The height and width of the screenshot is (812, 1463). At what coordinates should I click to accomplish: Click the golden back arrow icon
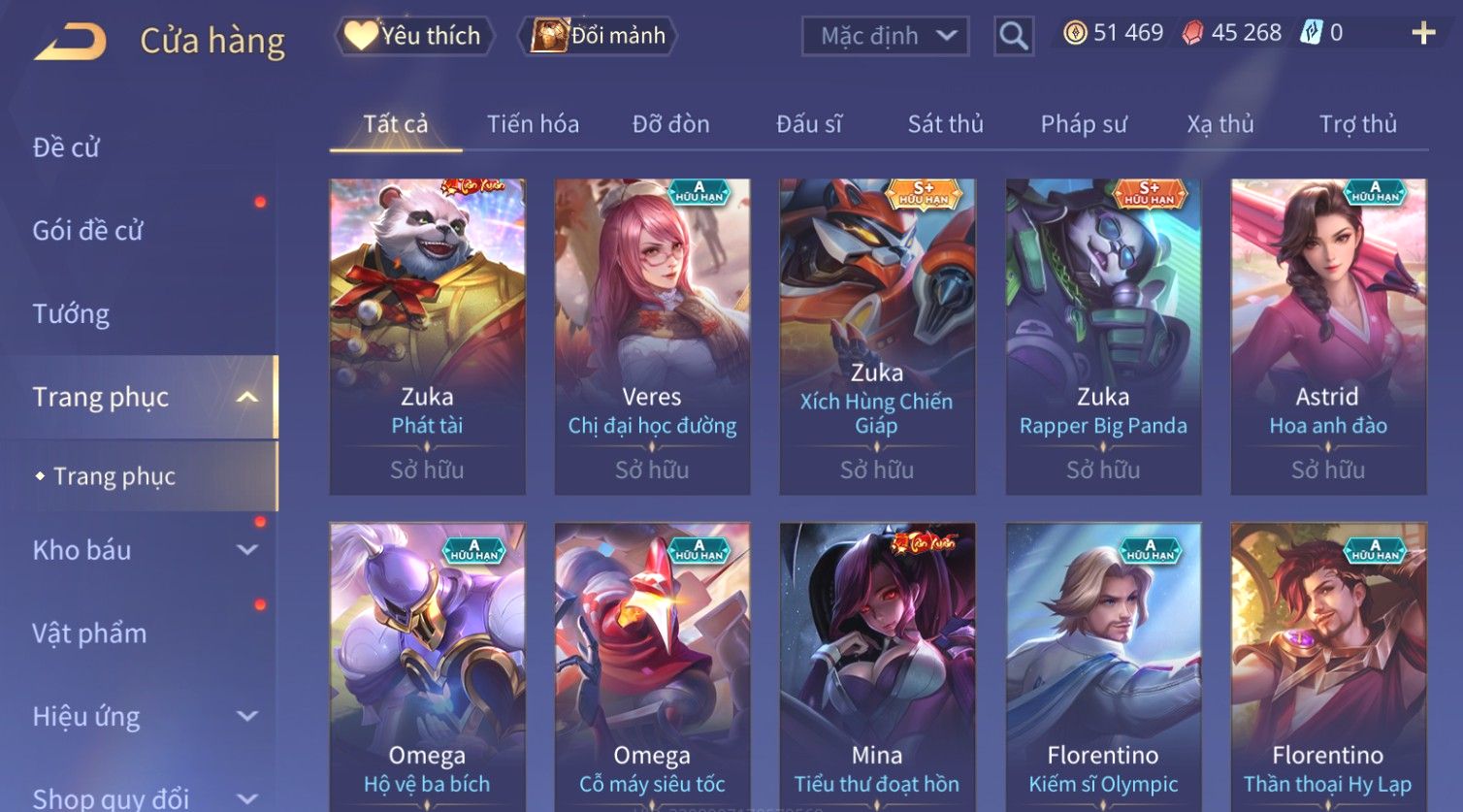70,42
